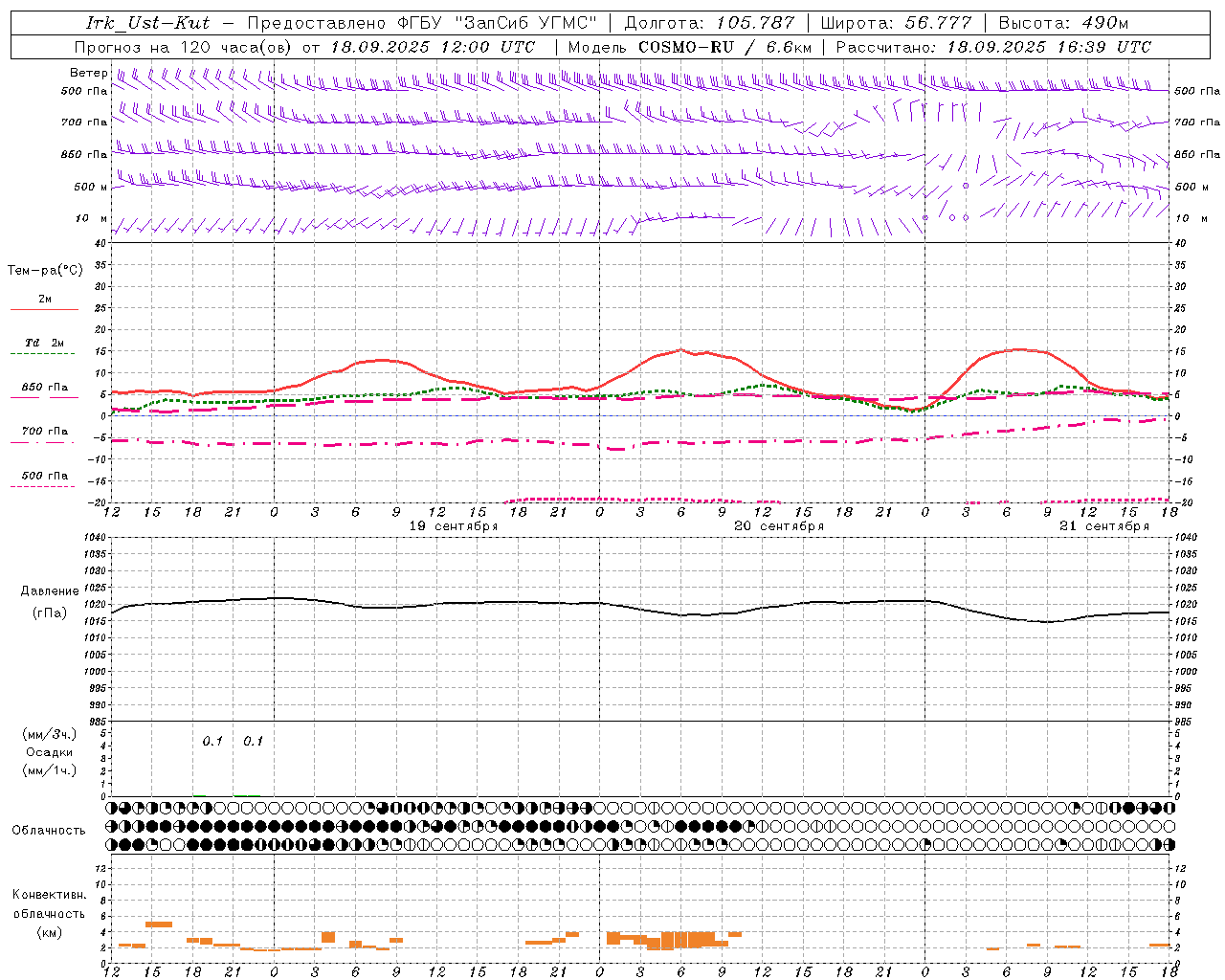Click the Td 2м legend entry

point(45,343)
